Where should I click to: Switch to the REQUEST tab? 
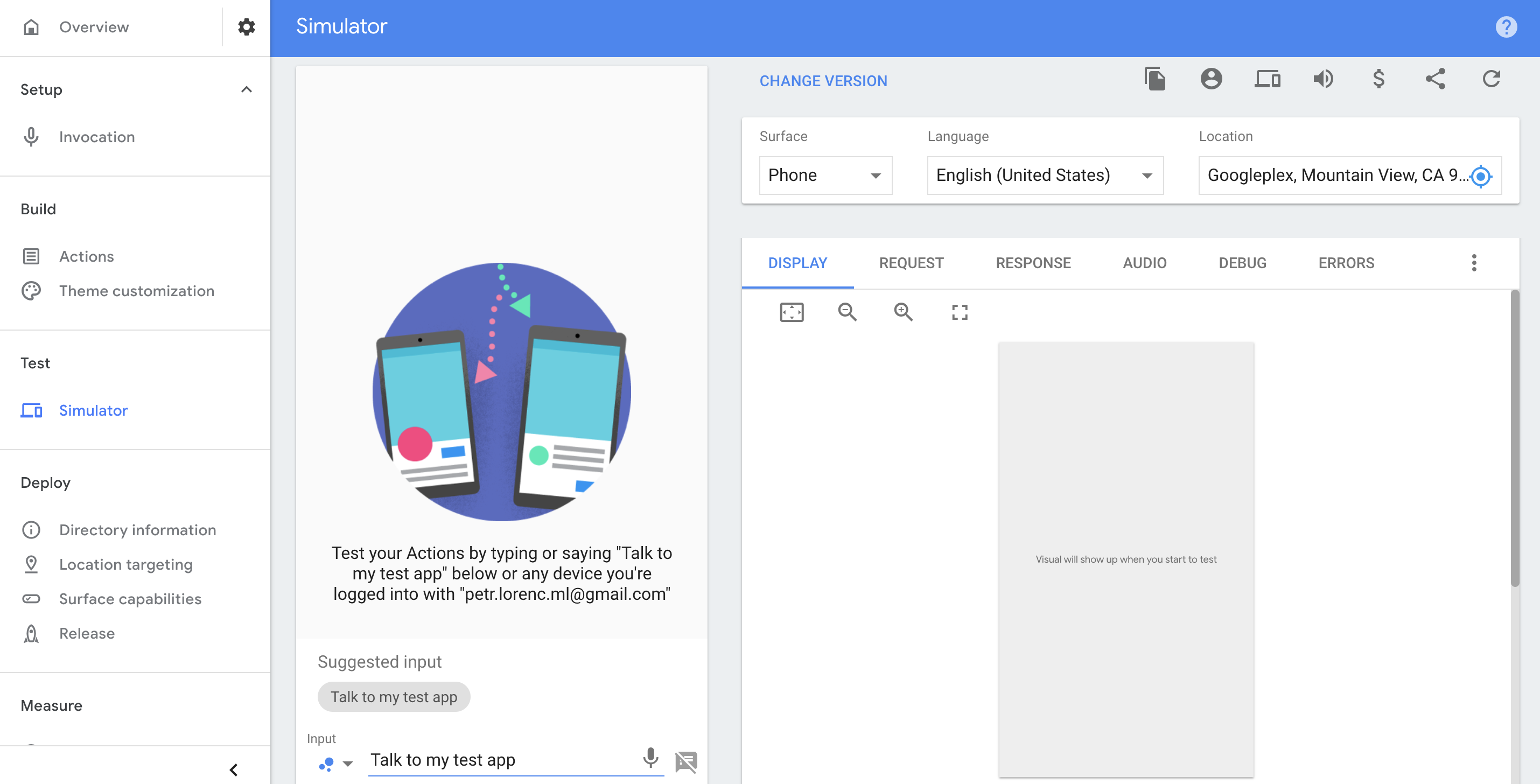tap(911, 263)
